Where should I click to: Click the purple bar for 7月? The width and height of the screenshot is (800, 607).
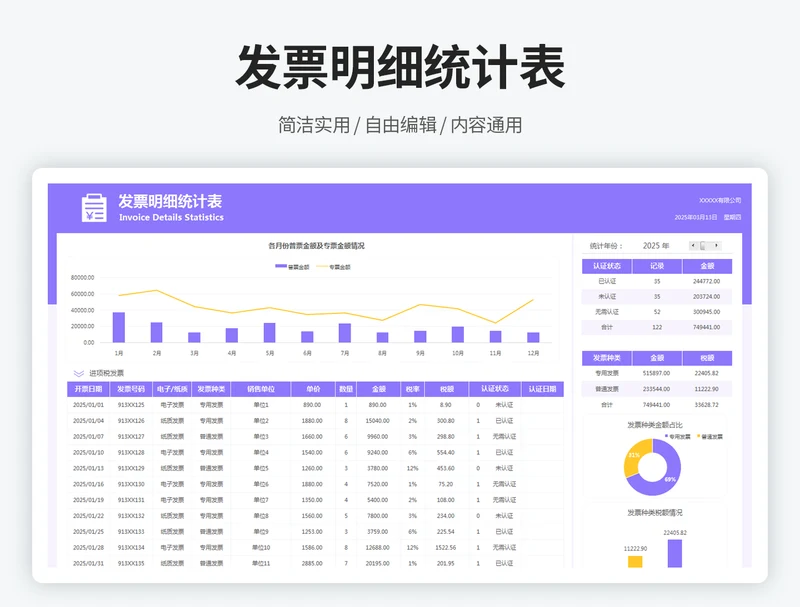pos(345,333)
